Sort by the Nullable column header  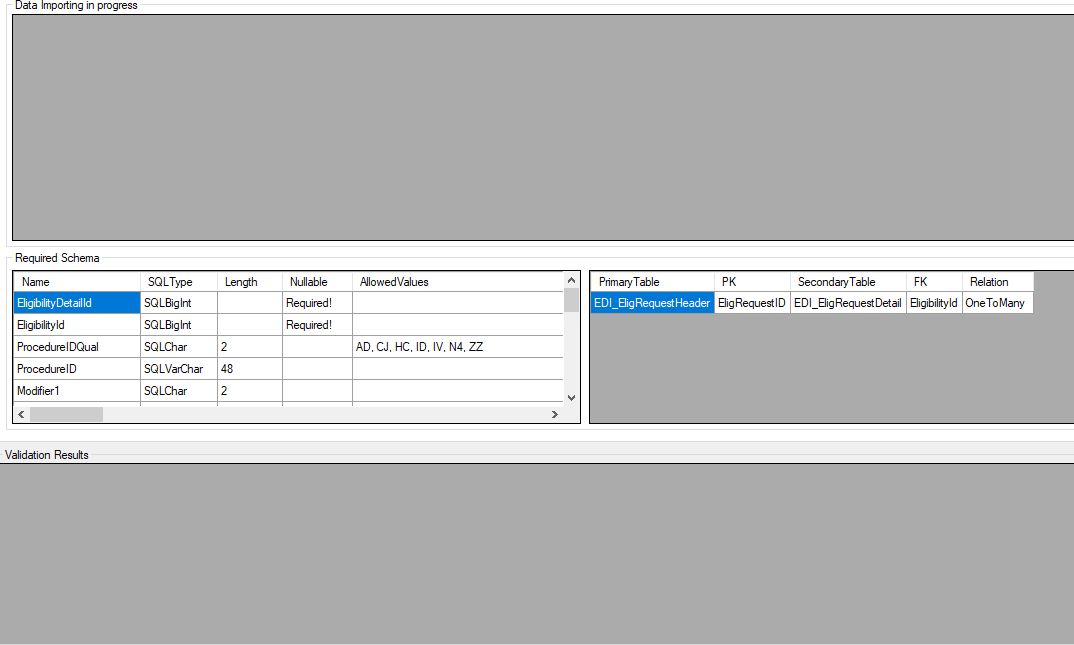(x=317, y=281)
